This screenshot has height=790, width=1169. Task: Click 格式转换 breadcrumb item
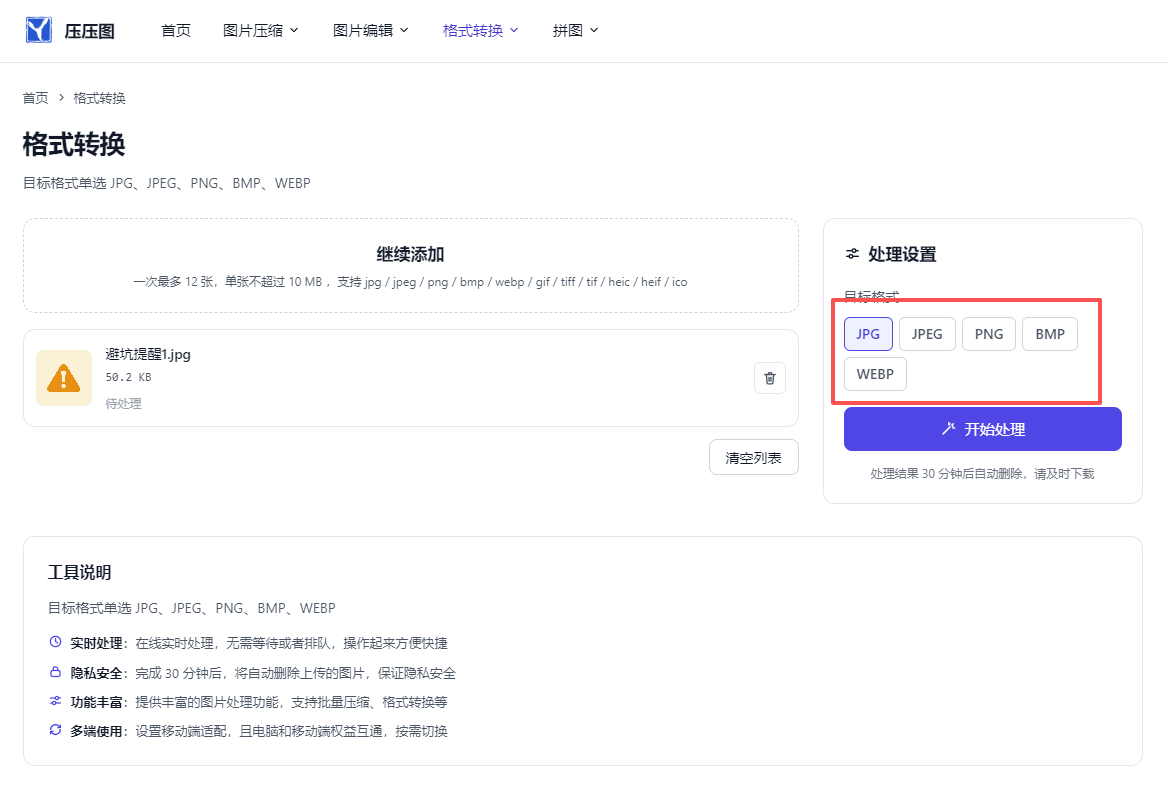click(99, 98)
